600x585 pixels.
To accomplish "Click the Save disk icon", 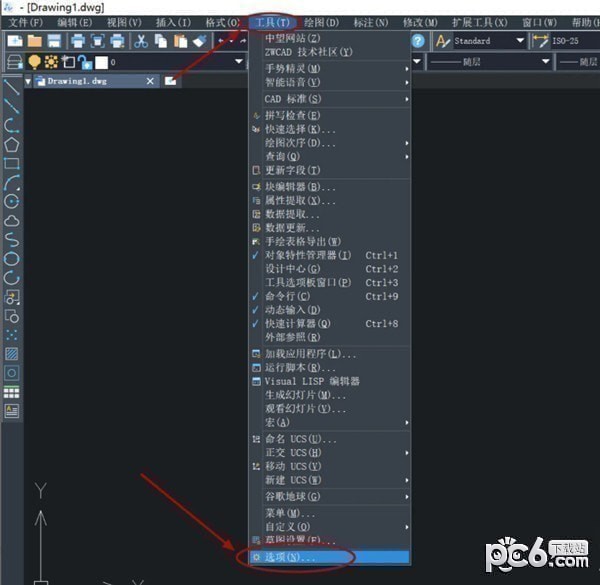I will pos(54,41).
